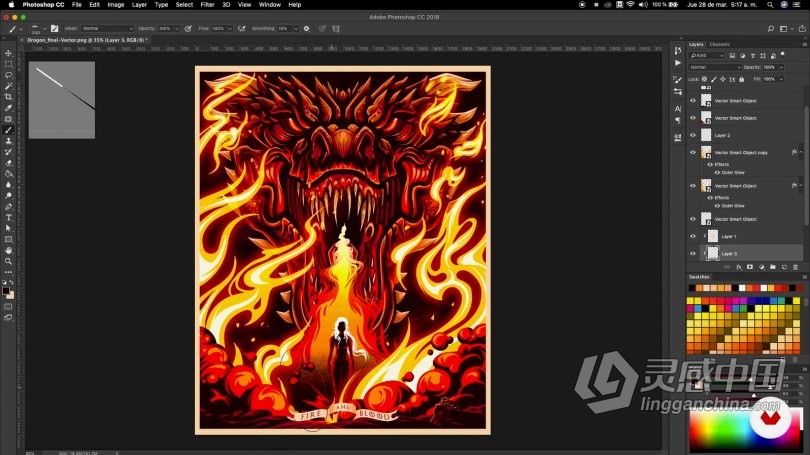This screenshot has height=455, width=810.
Task: Select the Dodge tool
Action: pos(8,196)
